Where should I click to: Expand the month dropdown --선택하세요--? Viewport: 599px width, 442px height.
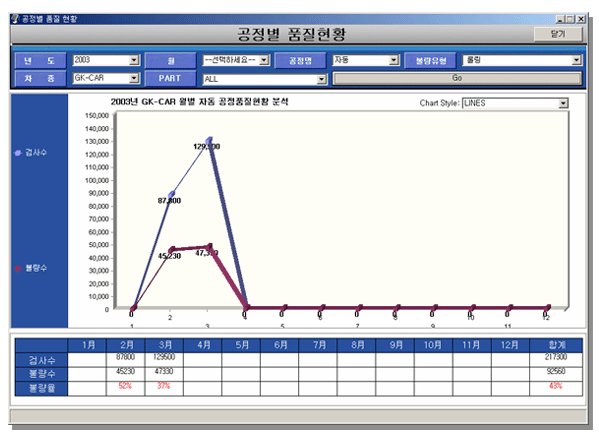[264, 60]
